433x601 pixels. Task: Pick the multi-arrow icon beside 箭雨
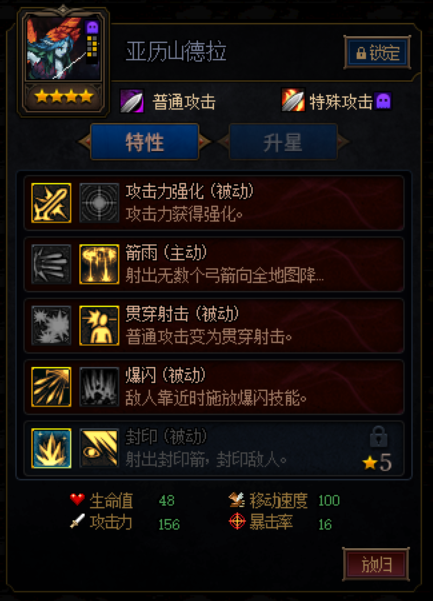pyautogui.click(x=51, y=264)
